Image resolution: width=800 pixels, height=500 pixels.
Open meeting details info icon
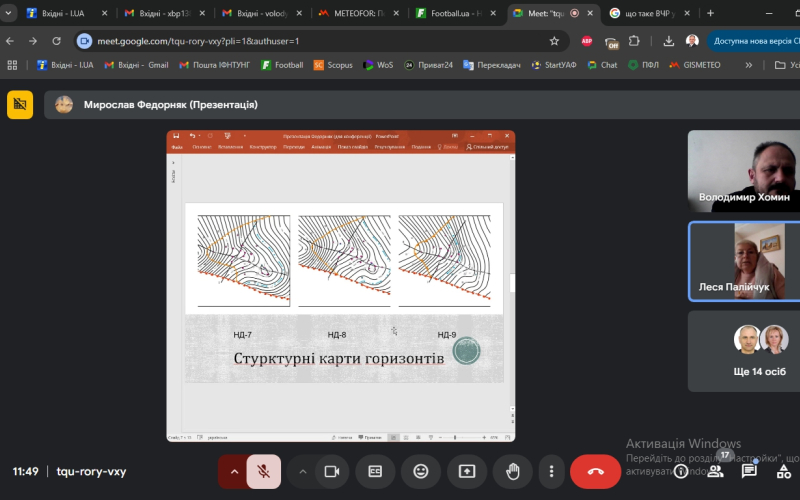click(681, 471)
